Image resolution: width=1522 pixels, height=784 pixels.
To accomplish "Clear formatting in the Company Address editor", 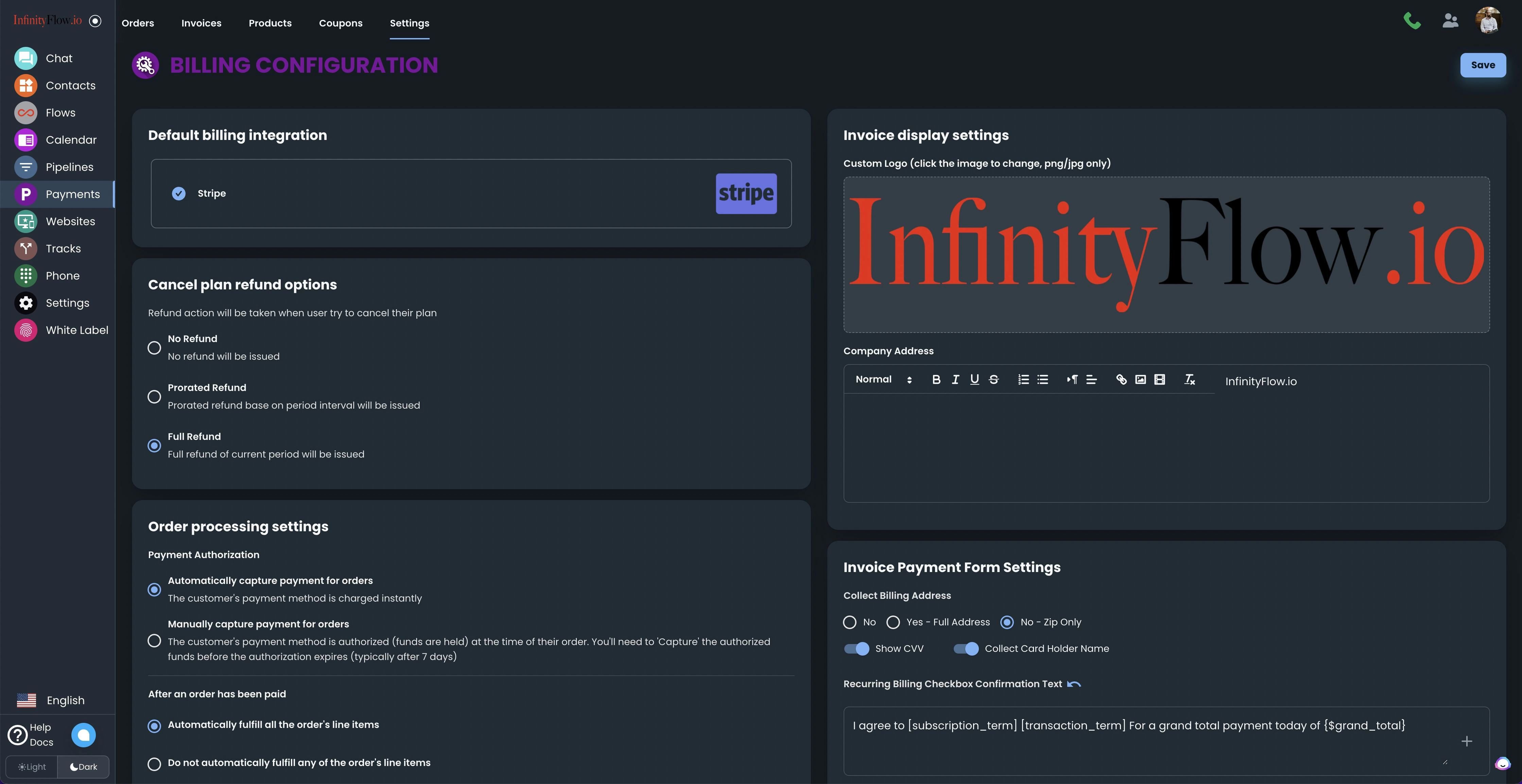I will pos(1189,380).
